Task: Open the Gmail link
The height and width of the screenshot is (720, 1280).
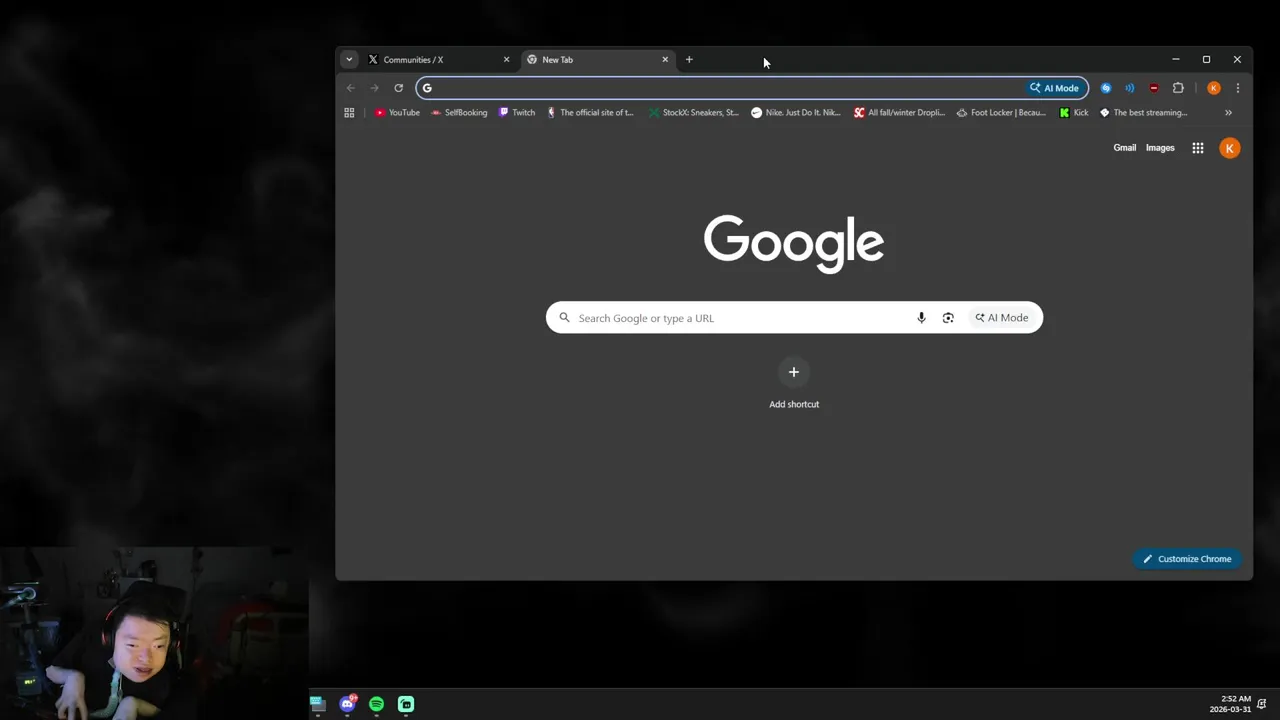Action: tap(1125, 148)
